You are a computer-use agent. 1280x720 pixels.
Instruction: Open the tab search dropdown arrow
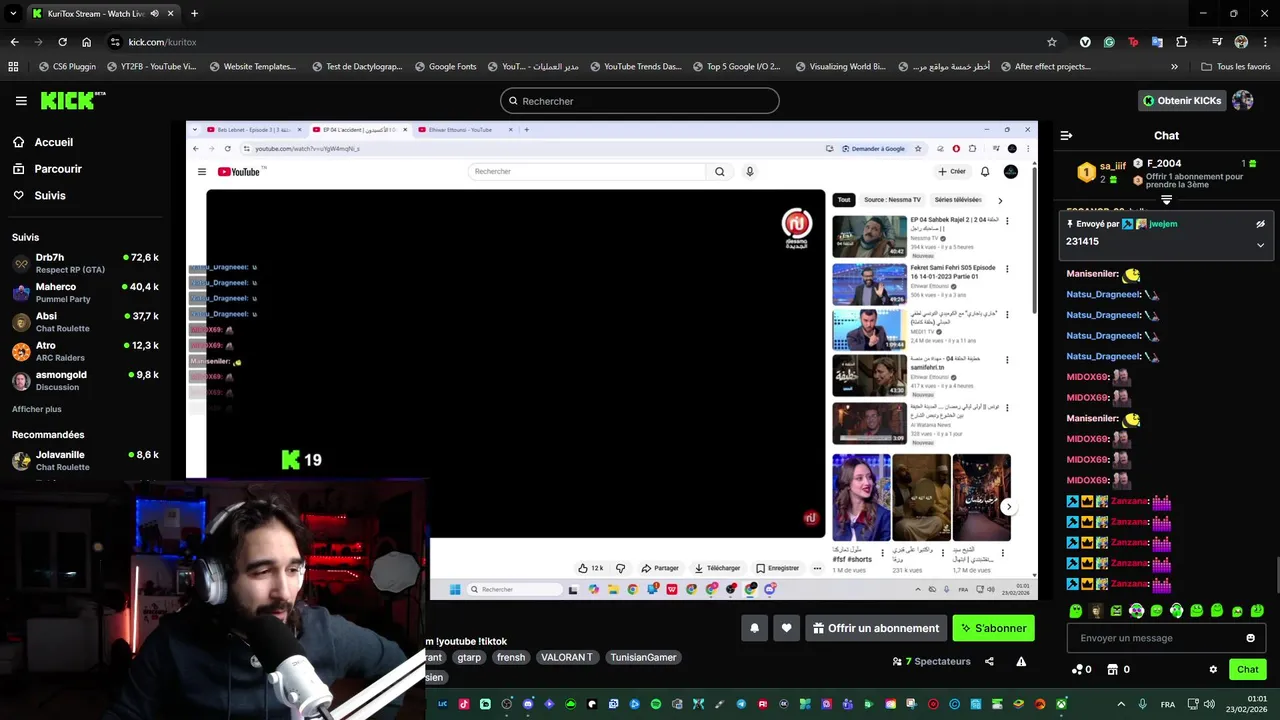click(x=13, y=14)
